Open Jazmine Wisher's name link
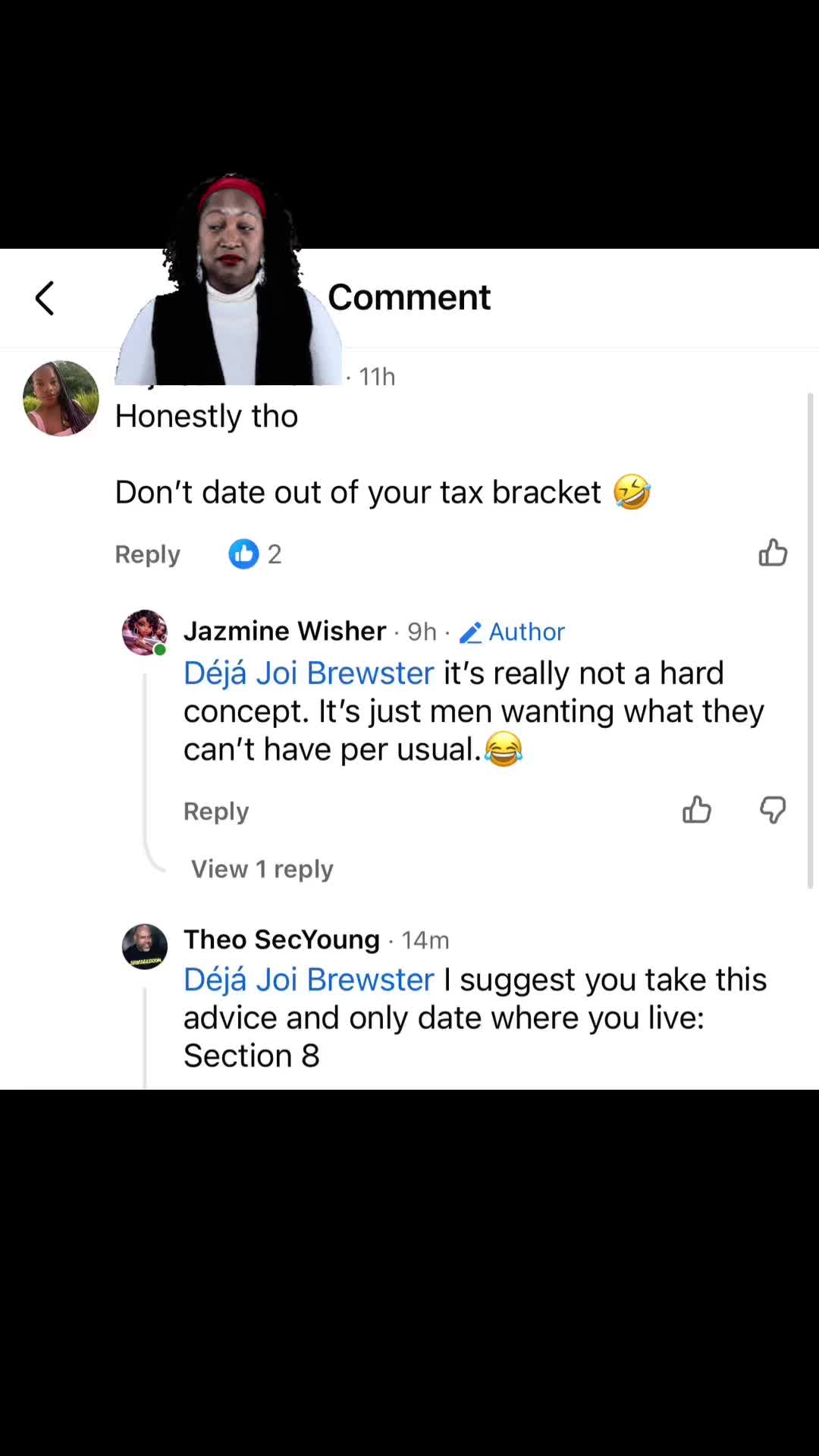The width and height of the screenshot is (819, 1456). 285,631
